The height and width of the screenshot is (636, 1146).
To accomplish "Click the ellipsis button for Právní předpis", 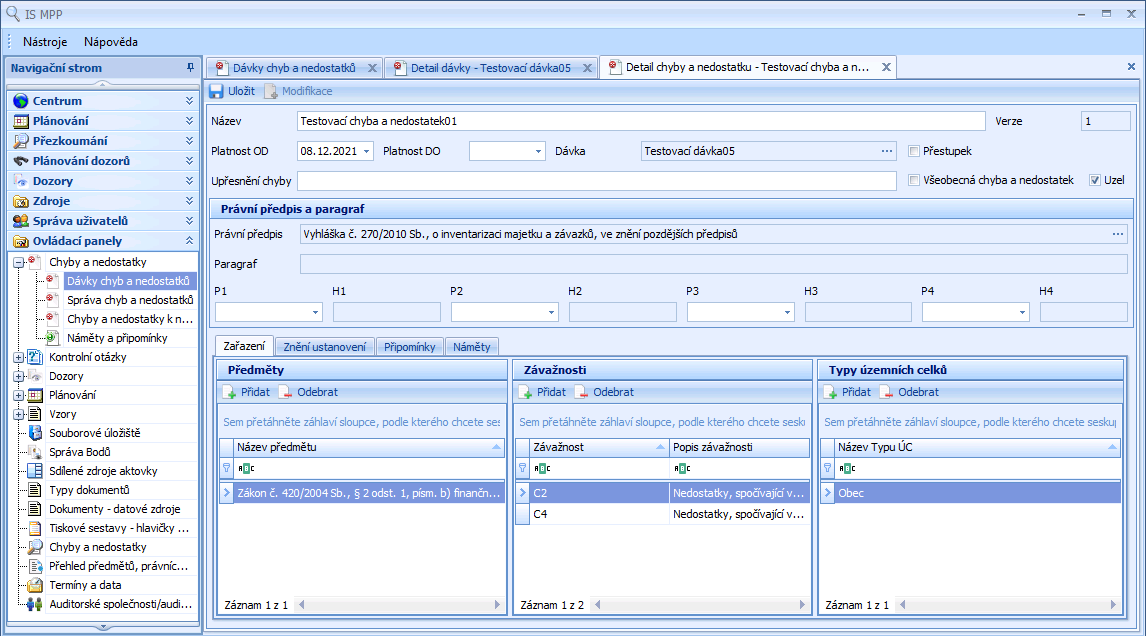I will pos(1118,235).
